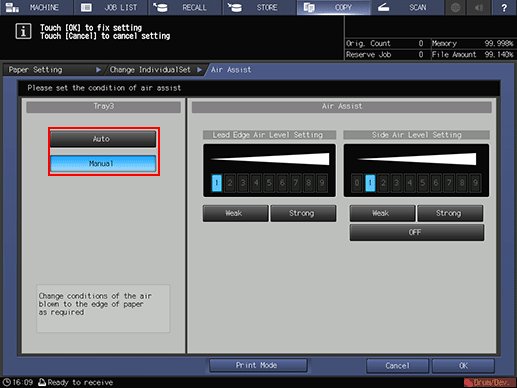Set Side Air Level to 5

[423, 183]
